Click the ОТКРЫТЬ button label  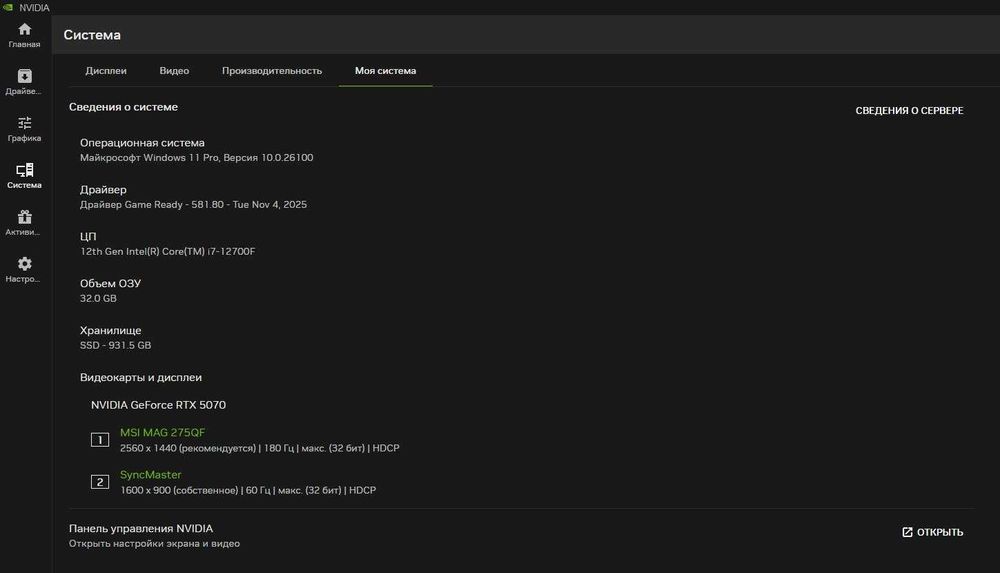[x=940, y=532]
